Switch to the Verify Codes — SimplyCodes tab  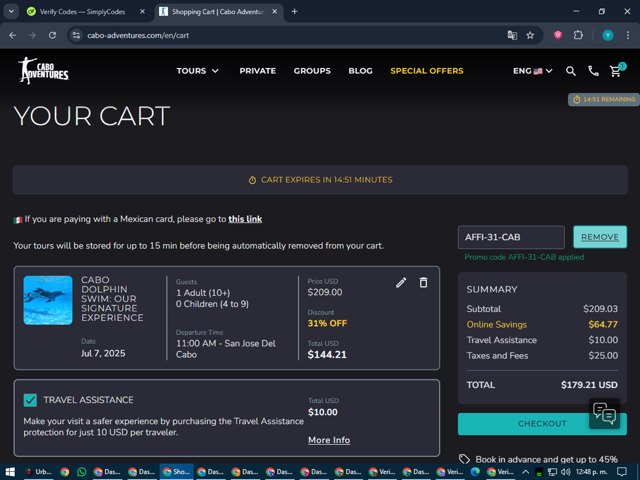click(x=82, y=11)
